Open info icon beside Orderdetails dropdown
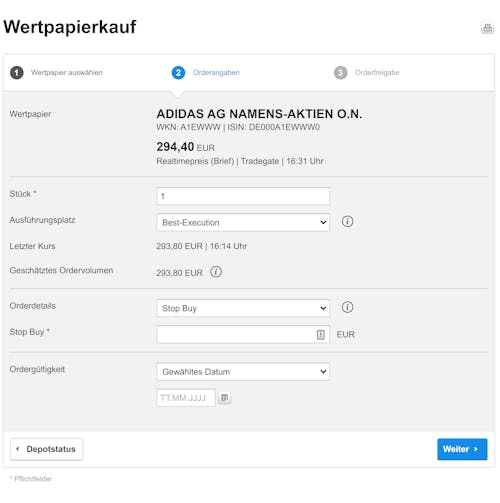Viewport: 500px width, 503px height. click(347, 307)
